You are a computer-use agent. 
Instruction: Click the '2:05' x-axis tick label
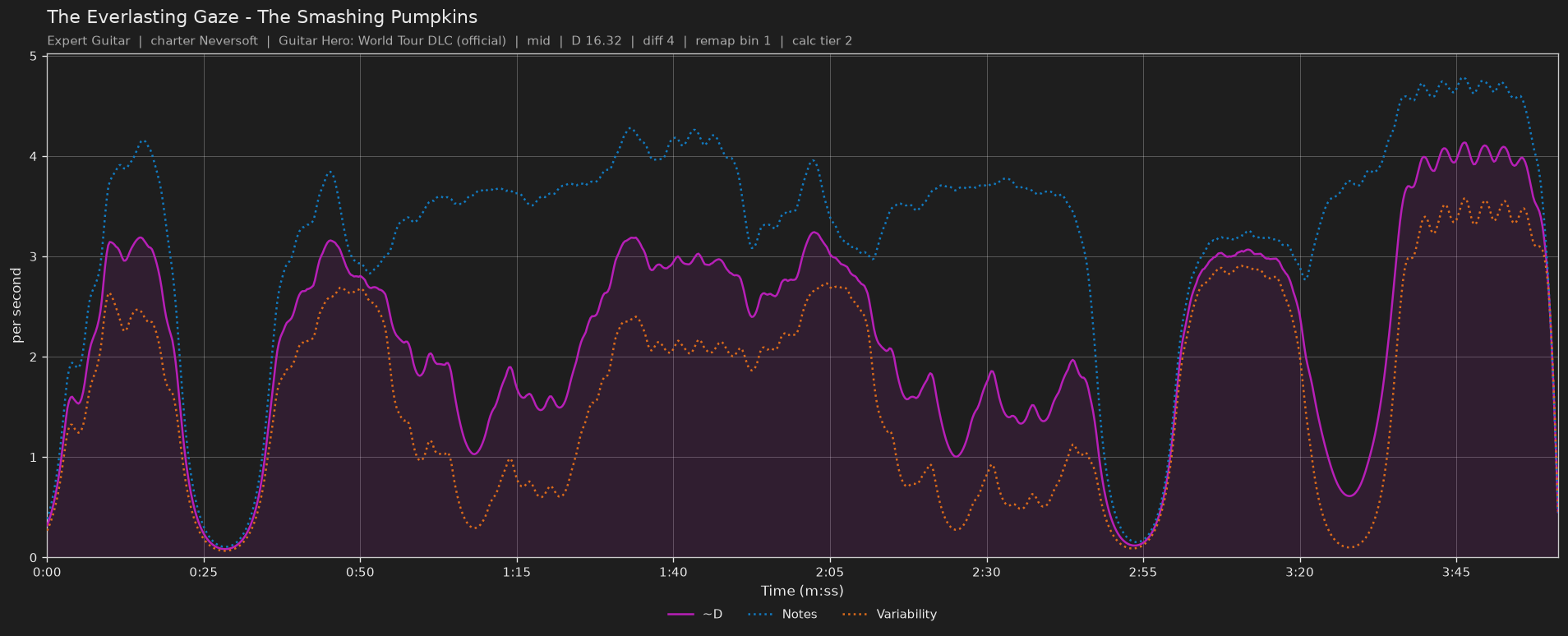click(830, 572)
